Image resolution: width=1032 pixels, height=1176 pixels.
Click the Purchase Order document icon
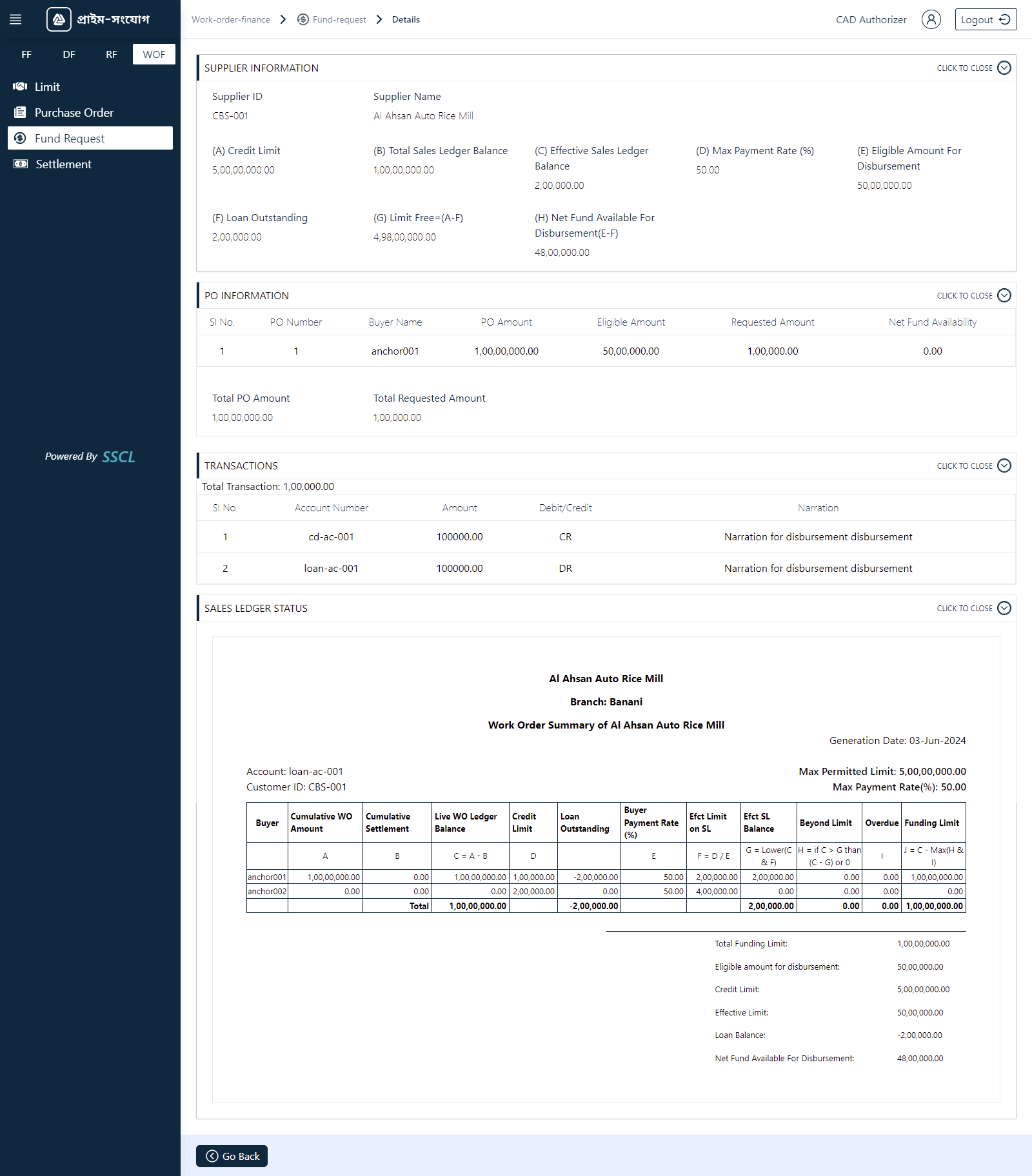click(20, 112)
